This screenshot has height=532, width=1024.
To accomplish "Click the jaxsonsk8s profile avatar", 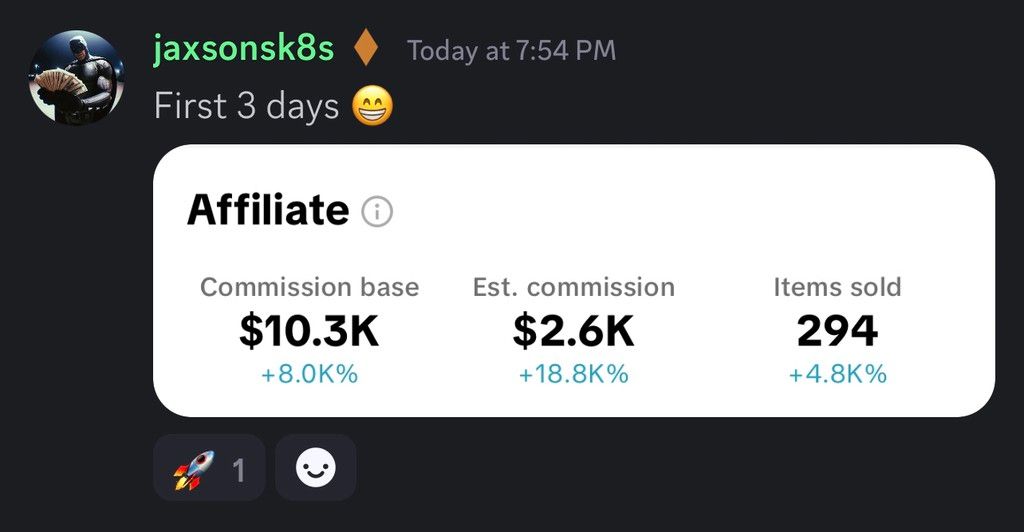I will (x=76, y=76).
